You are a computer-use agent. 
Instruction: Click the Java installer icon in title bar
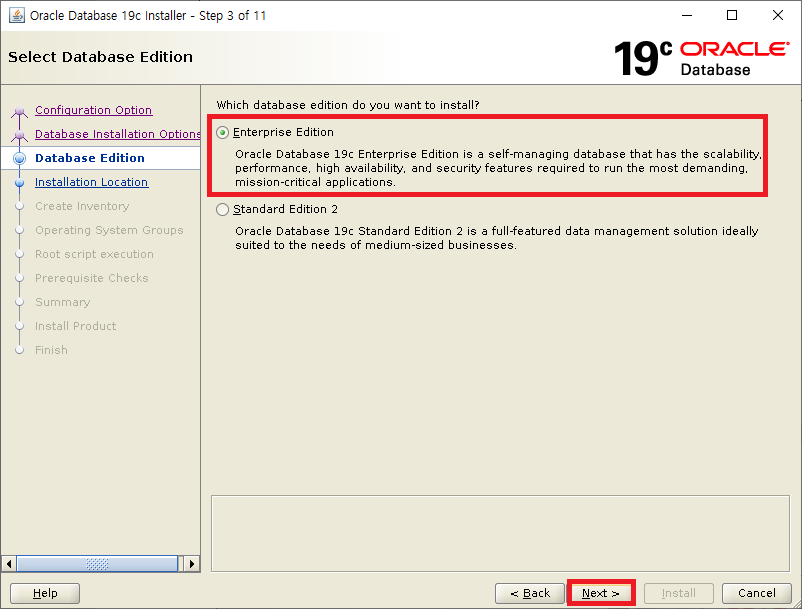click(17, 15)
